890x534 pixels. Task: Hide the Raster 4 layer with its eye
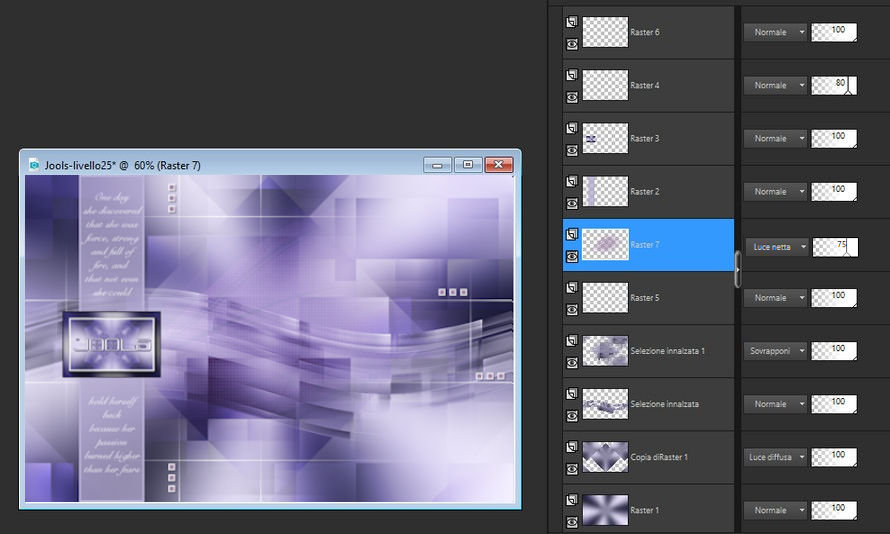point(572,97)
